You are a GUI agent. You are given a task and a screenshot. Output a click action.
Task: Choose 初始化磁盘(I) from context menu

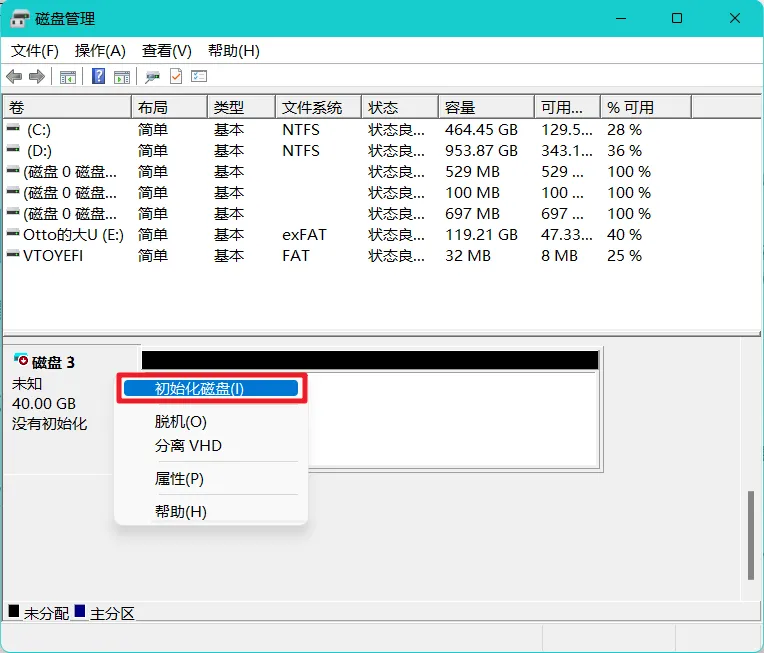(211, 388)
